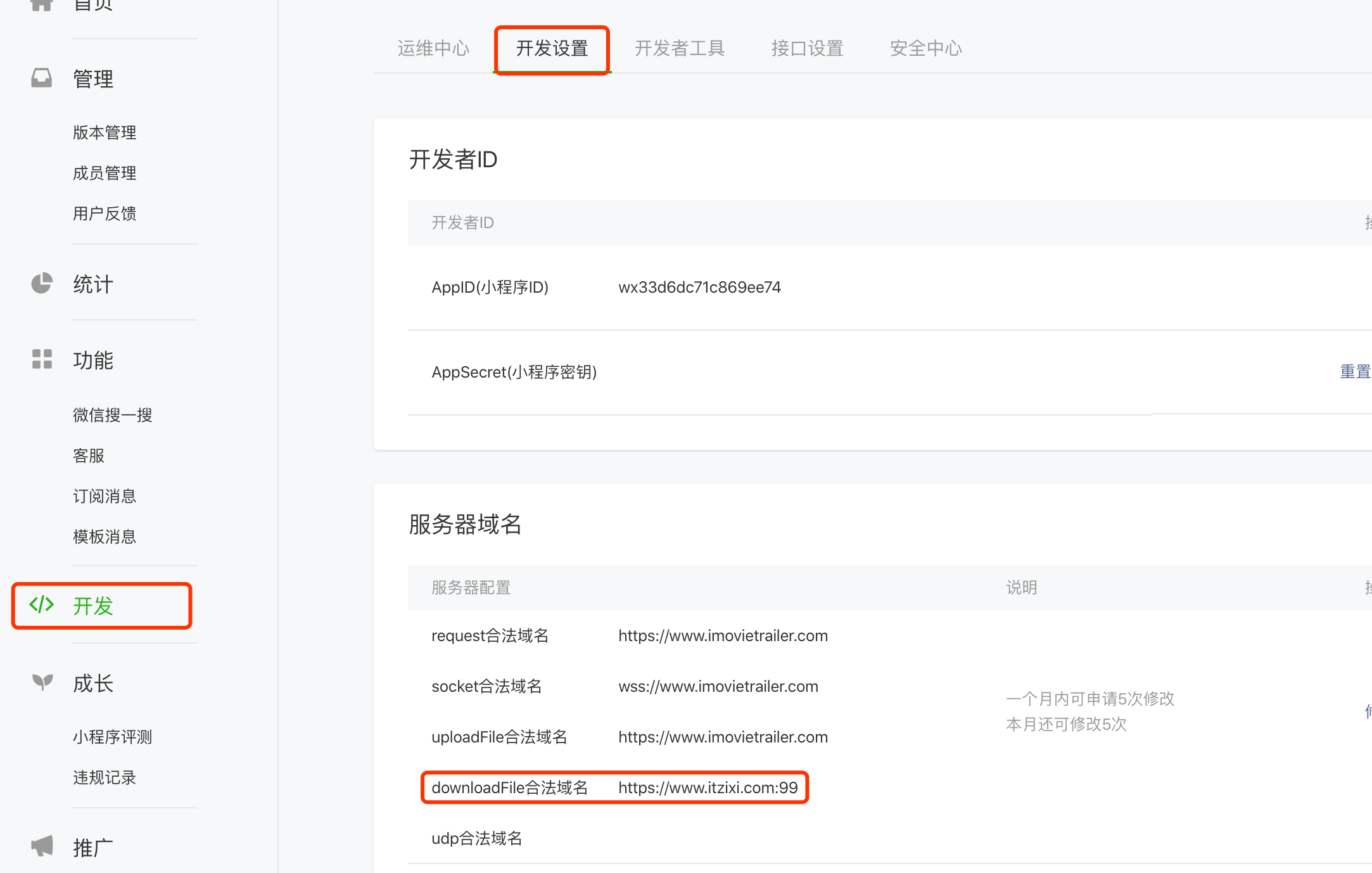Click the downloadFile domain https://www.itzixi.com:99
This screenshot has height=873, width=1372.
click(x=708, y=787)
